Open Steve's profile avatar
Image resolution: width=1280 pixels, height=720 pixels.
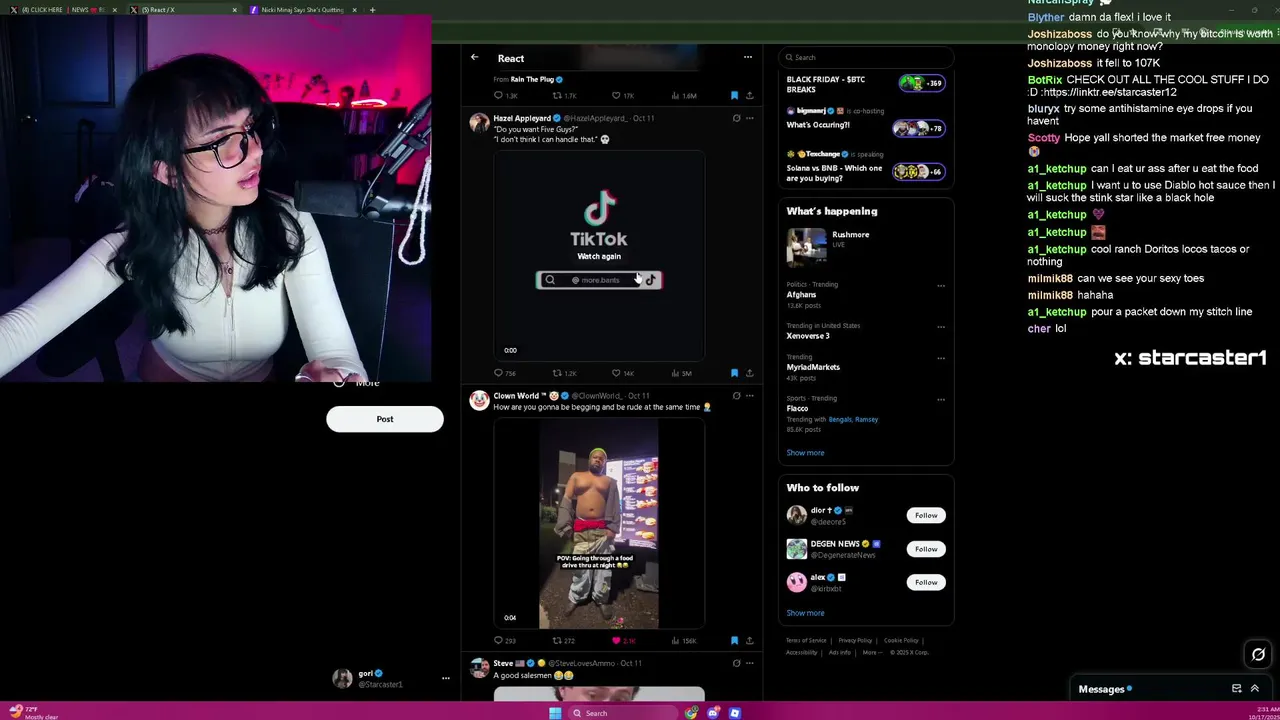(479, 668)
